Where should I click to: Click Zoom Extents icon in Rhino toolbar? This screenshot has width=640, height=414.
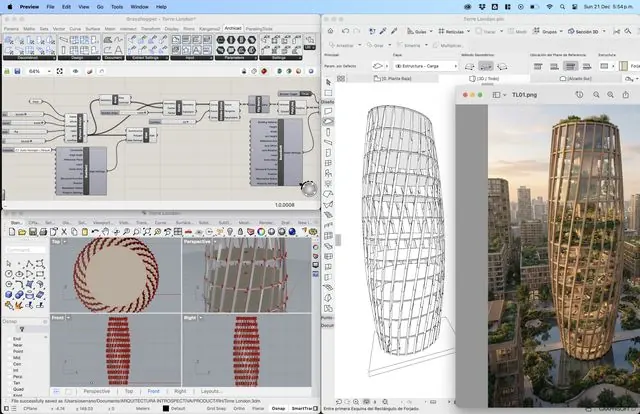click(147, 232)
